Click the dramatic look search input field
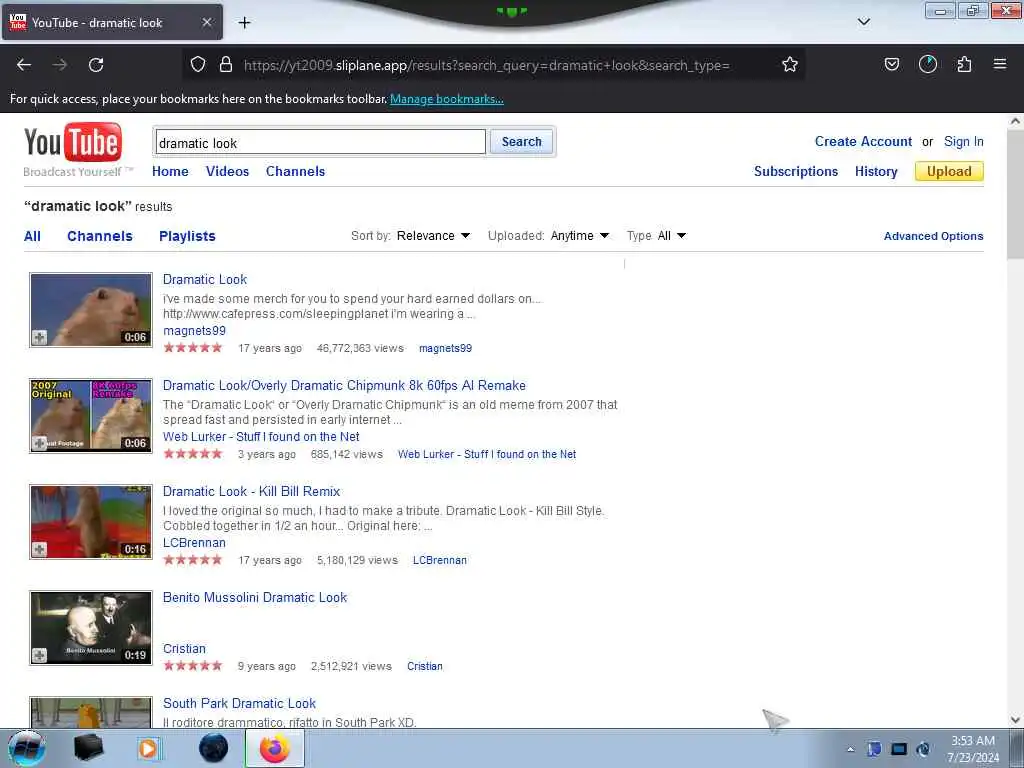This screenshot has width=1024, height=768. pyautogui.click(x=320, y=142)
